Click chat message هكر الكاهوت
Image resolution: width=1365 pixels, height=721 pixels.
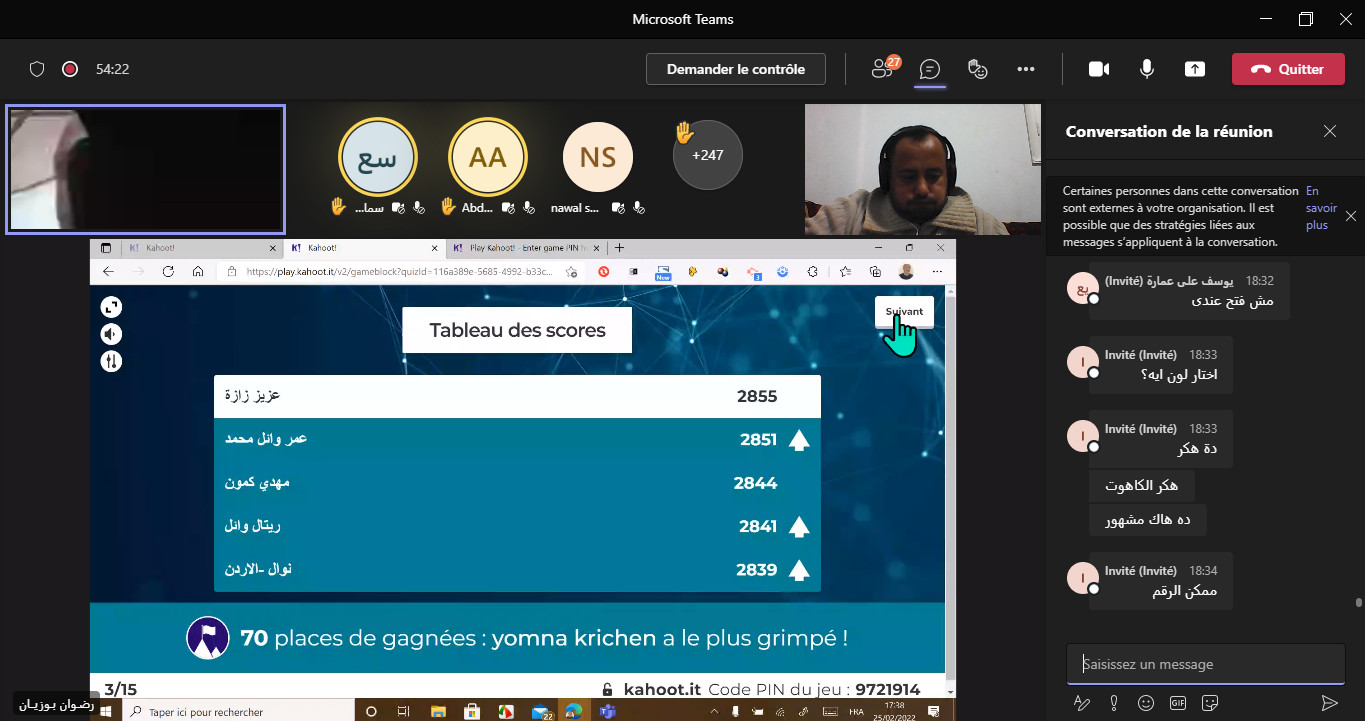tap(1141, 486)
